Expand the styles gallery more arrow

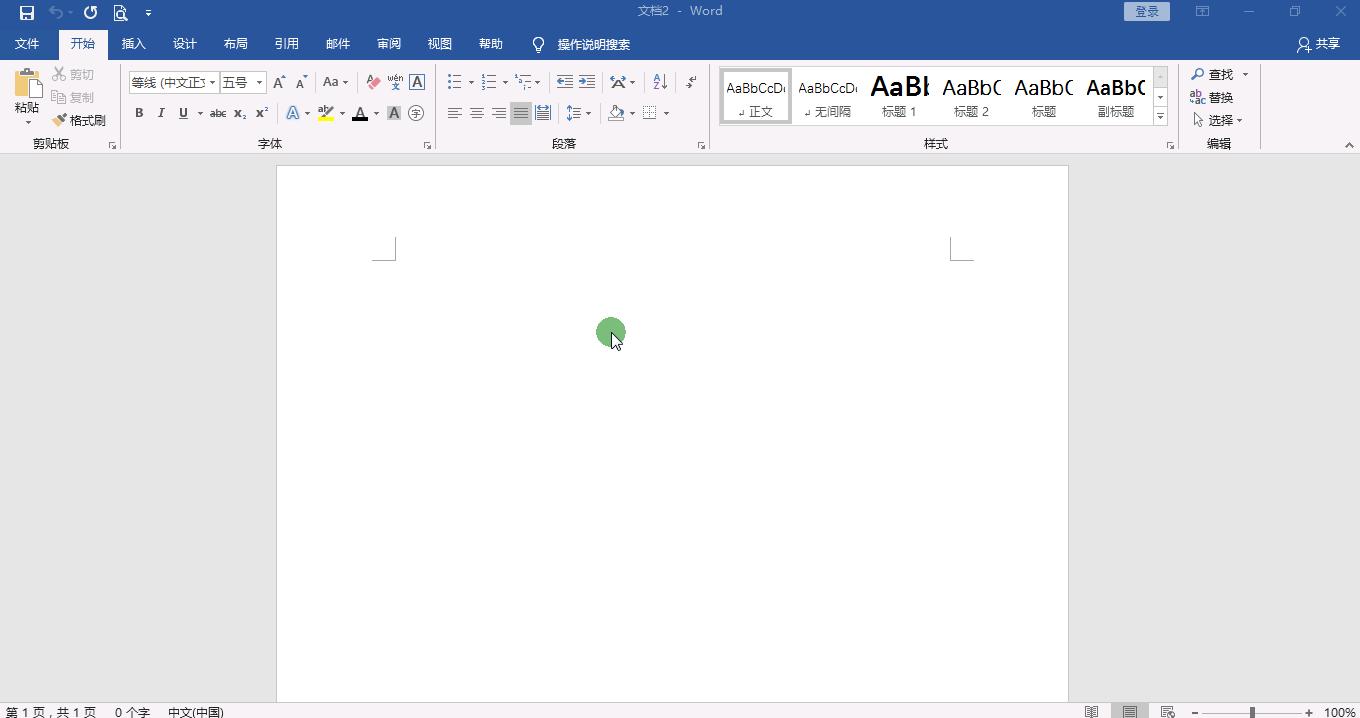[1160, 117]
